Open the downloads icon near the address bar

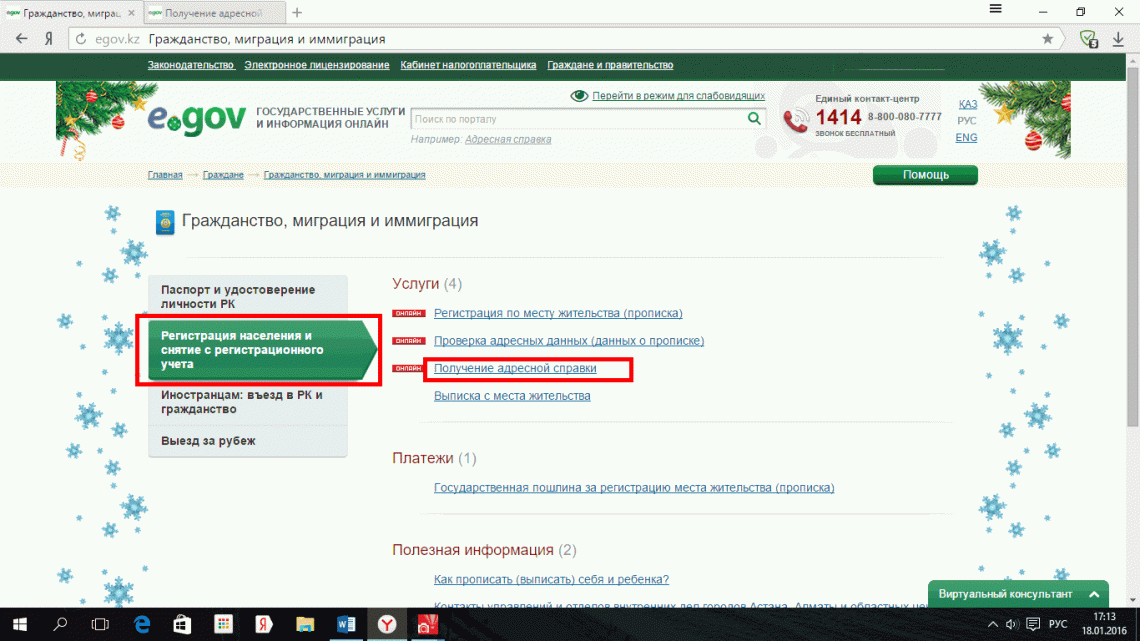[1120, 39]
